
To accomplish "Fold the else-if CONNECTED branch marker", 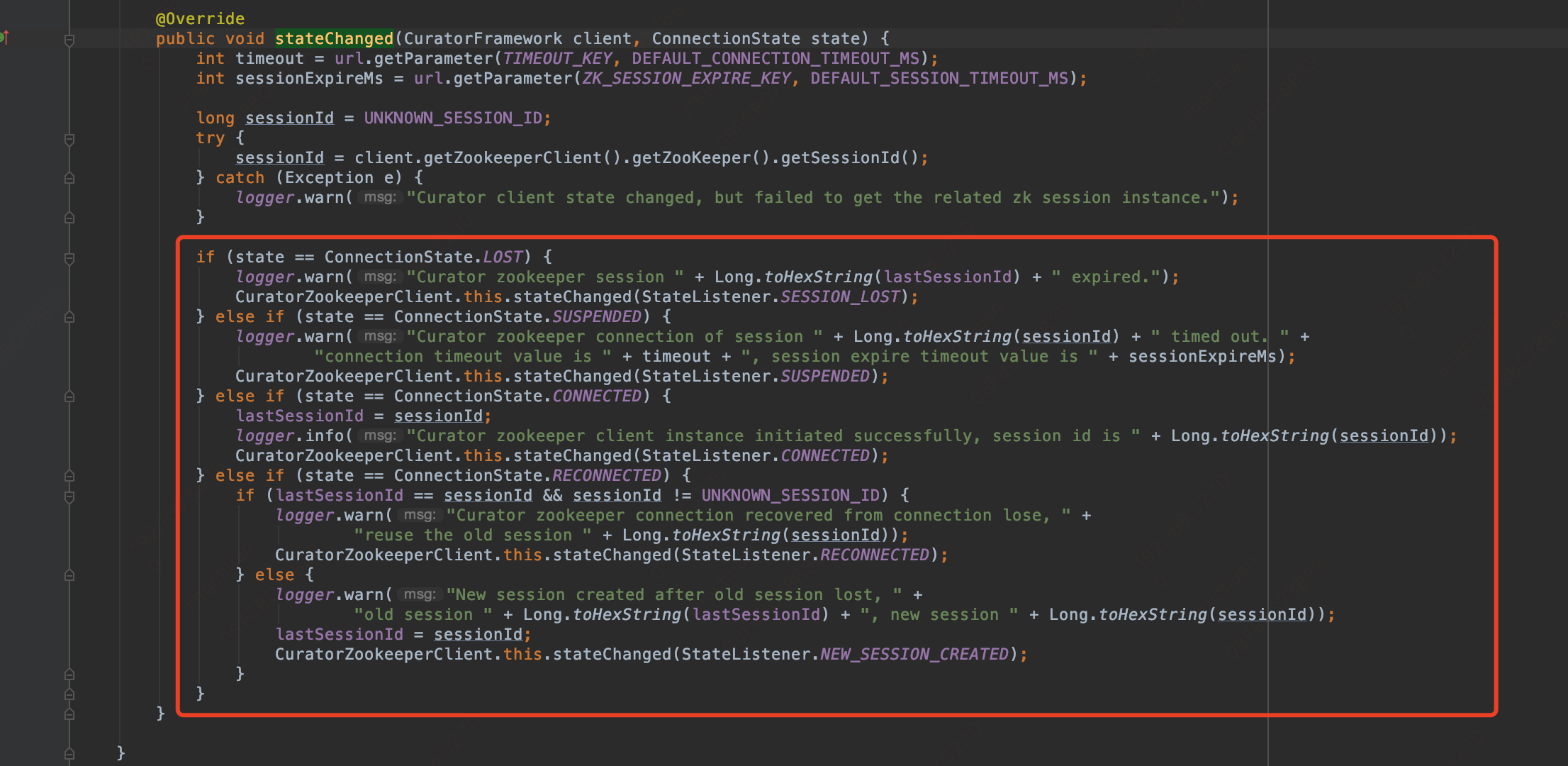I will 69,396.
